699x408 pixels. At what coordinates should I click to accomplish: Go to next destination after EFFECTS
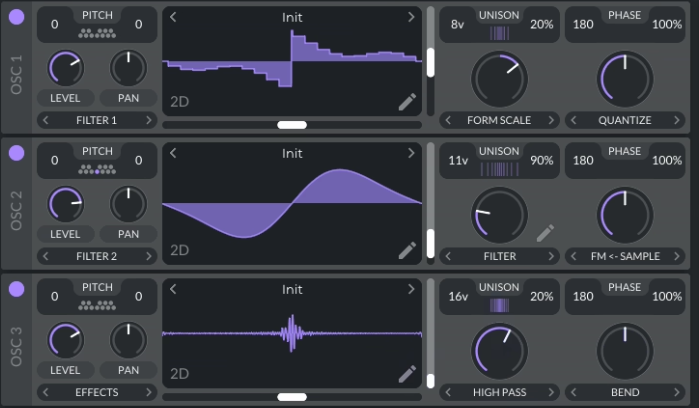[148, 392]
